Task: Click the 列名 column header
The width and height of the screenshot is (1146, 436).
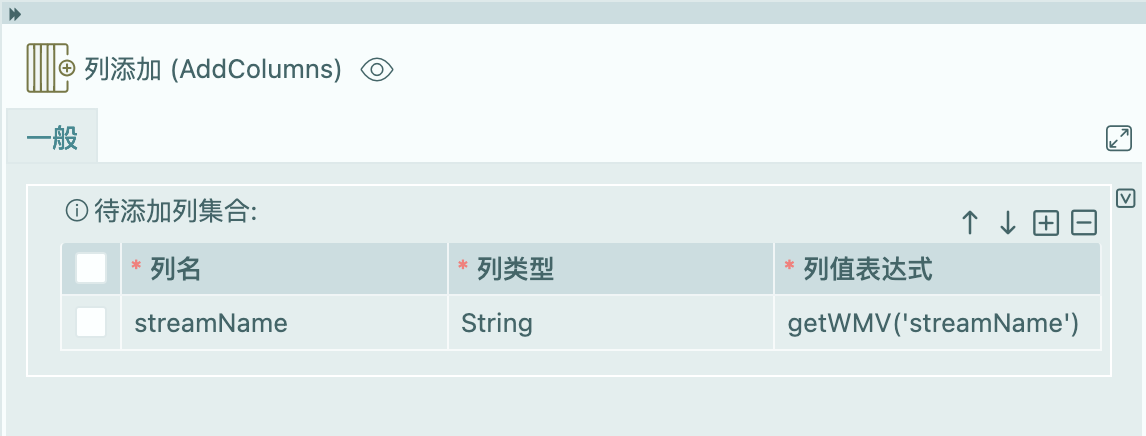Action: [176, 268]
